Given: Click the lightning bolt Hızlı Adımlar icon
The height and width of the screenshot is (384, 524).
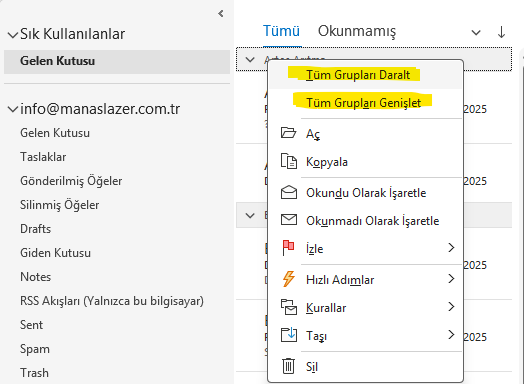Looking at the screenshot, I should [288, 279].
